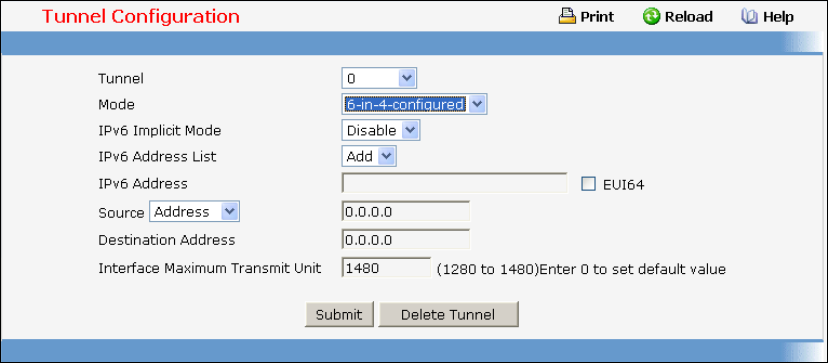Click the Reload link text
The width and height of the screenshot is (828, 363).
click(689, 17)
